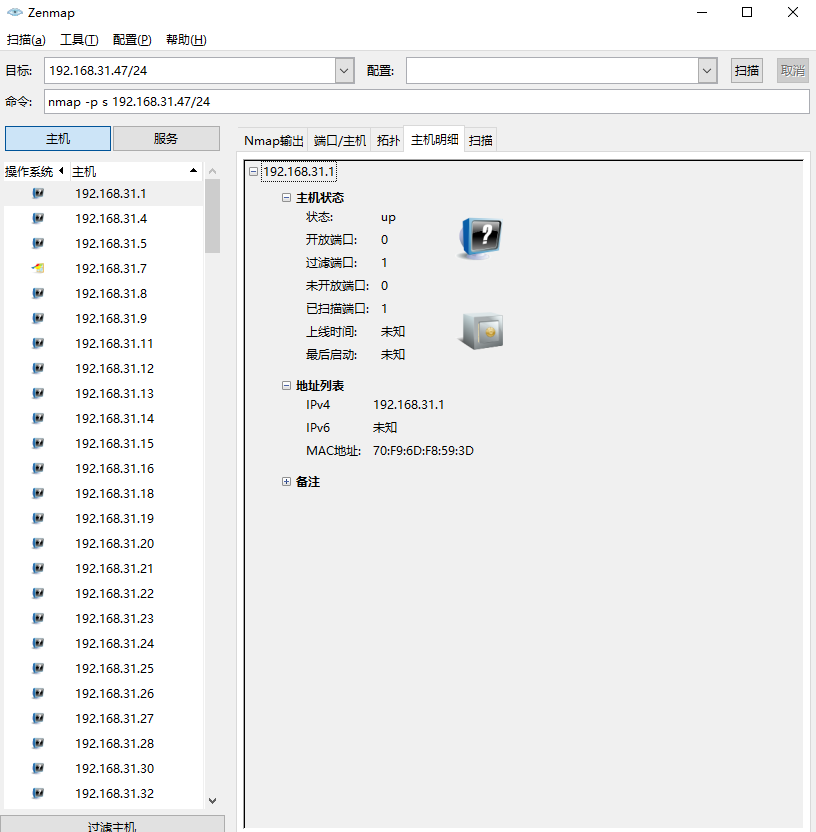Screen dimensions: 816x832
Task: Click OS icon beside host 192.168.31.24
Action: 38,643
